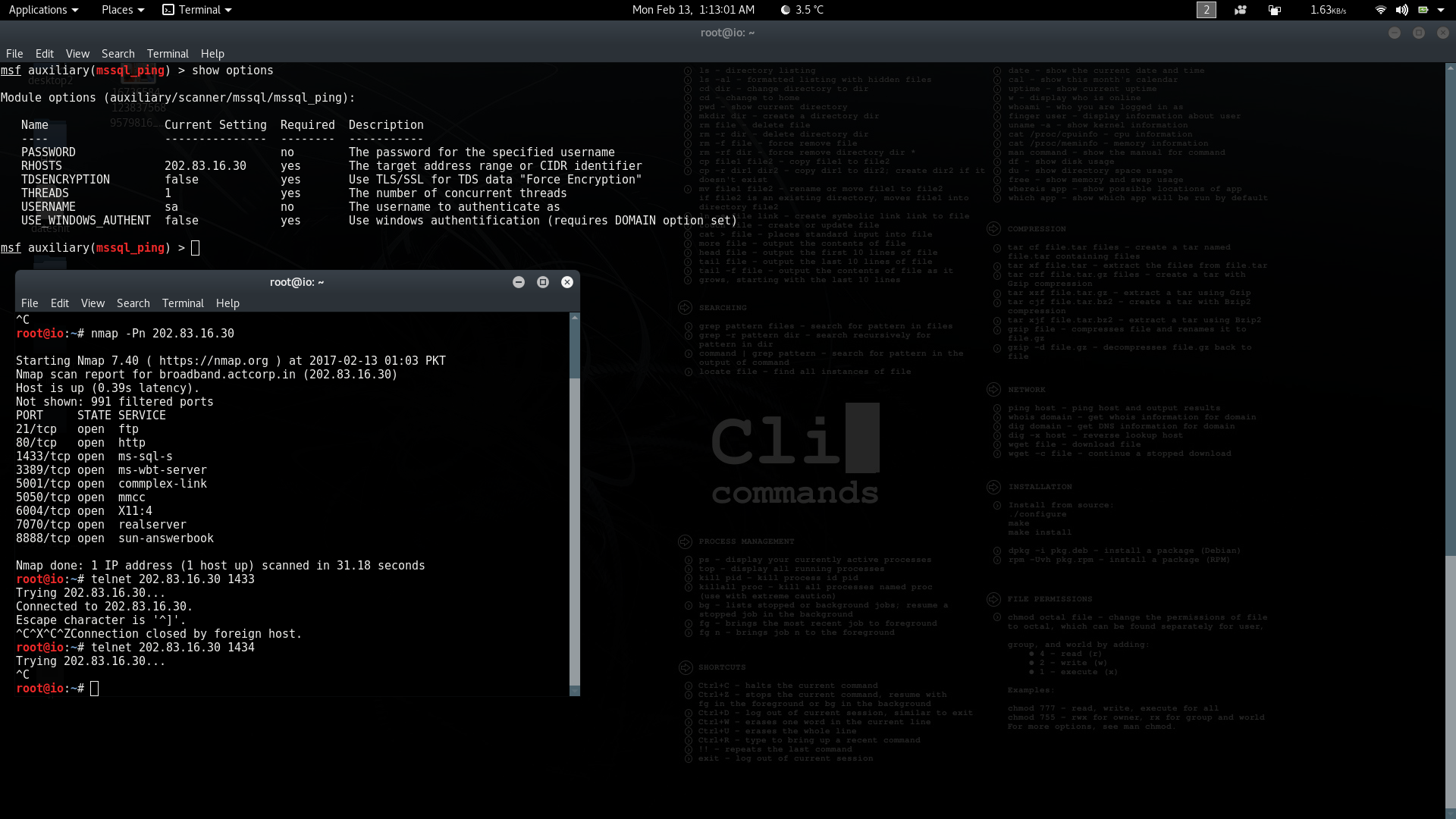Close the front root@io terminal window
The width and height of the screenshot is (1456, 819).
(567, 282)
